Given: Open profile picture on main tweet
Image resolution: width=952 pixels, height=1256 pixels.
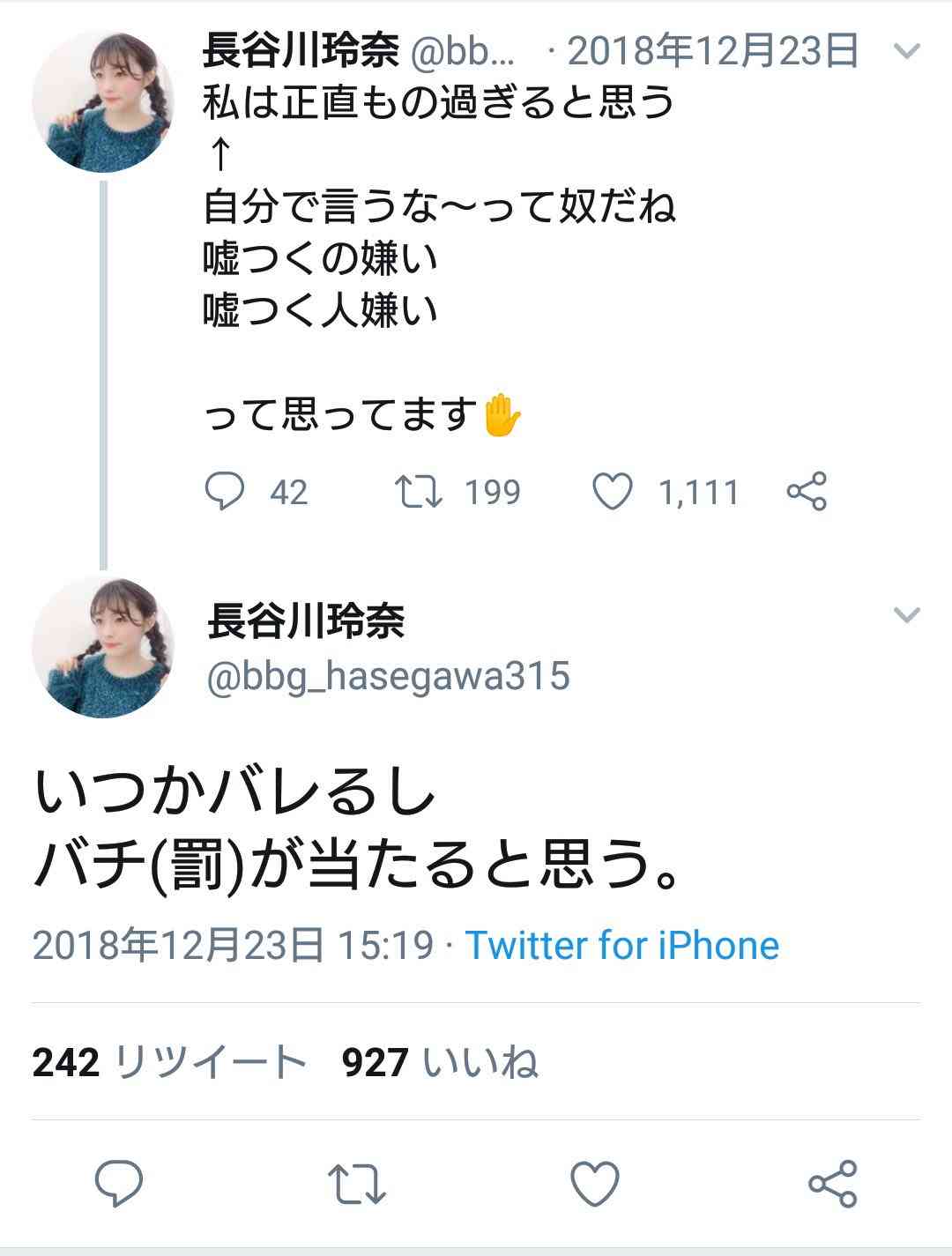Looking at the screenshot, I should tap(103, 648).
